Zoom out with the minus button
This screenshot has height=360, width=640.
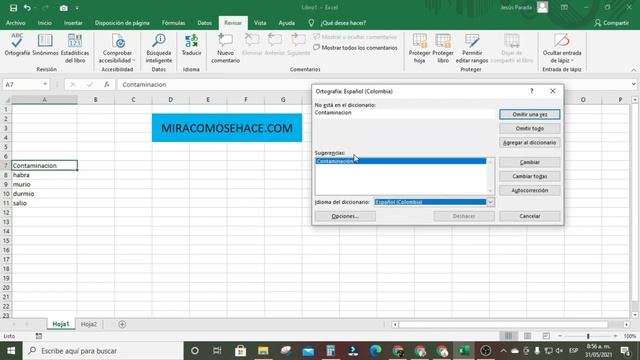click(560, 336)
